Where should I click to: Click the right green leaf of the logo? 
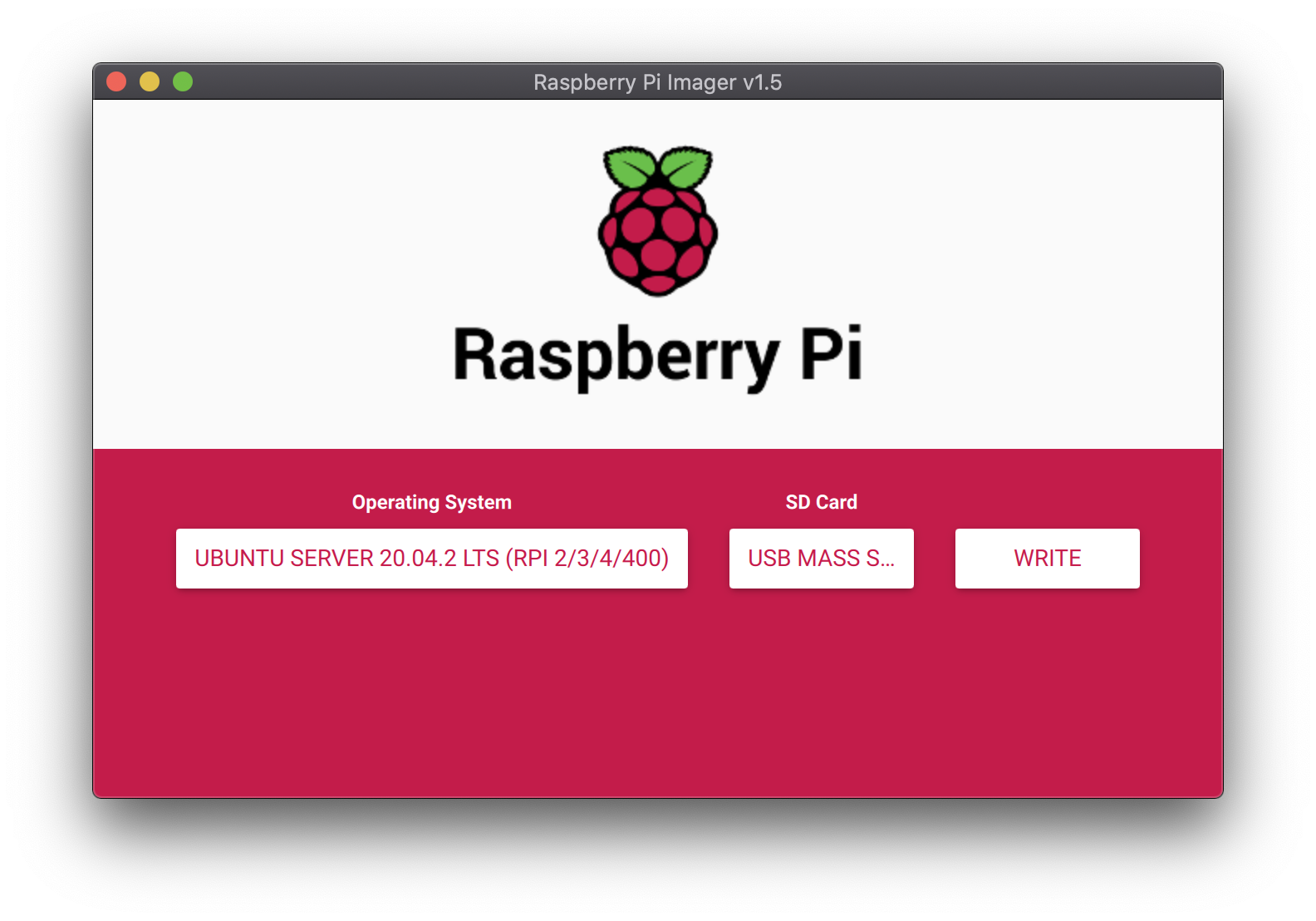tap(686, 168)
